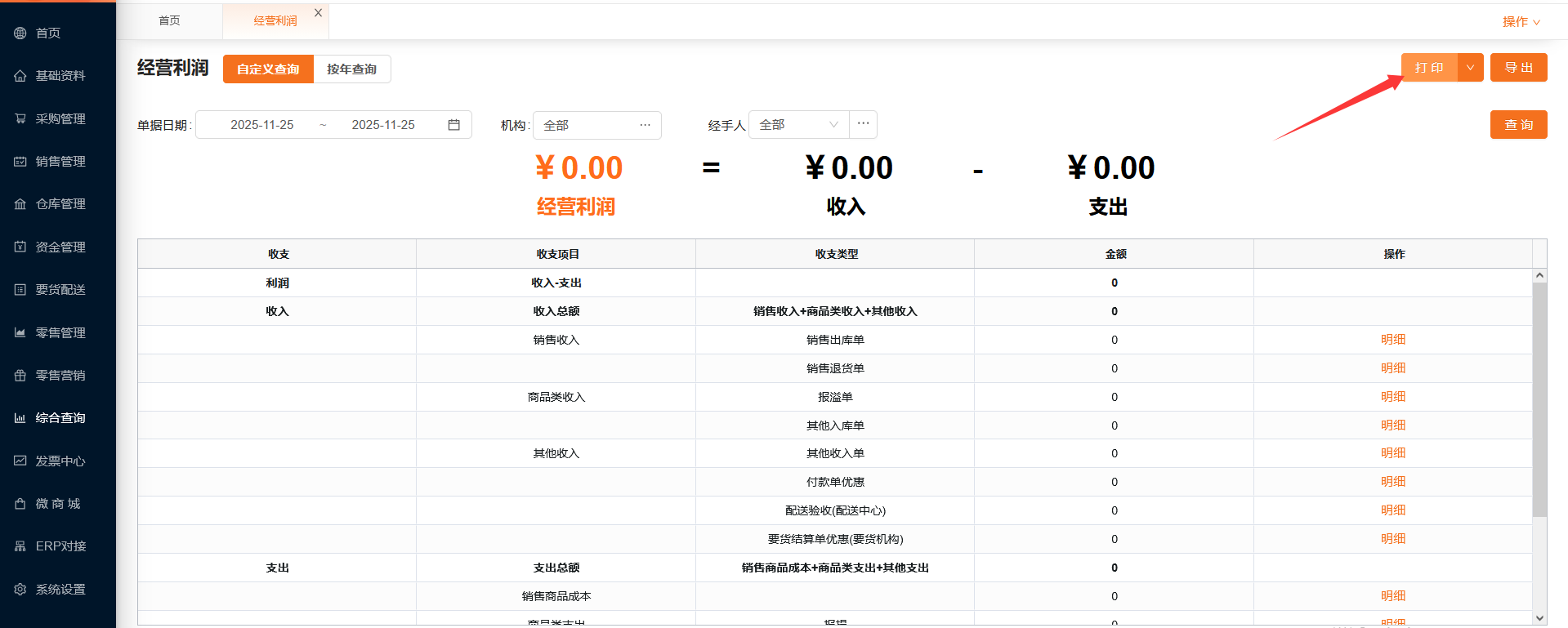Click the vertical scrollbar thumb of the table

point(1539,400)
